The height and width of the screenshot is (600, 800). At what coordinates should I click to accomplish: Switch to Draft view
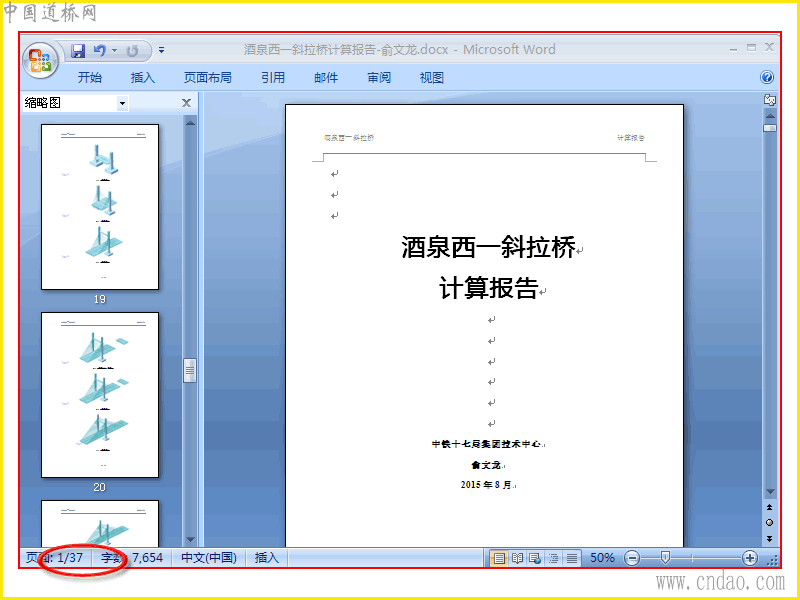click(x=572, y=558)
